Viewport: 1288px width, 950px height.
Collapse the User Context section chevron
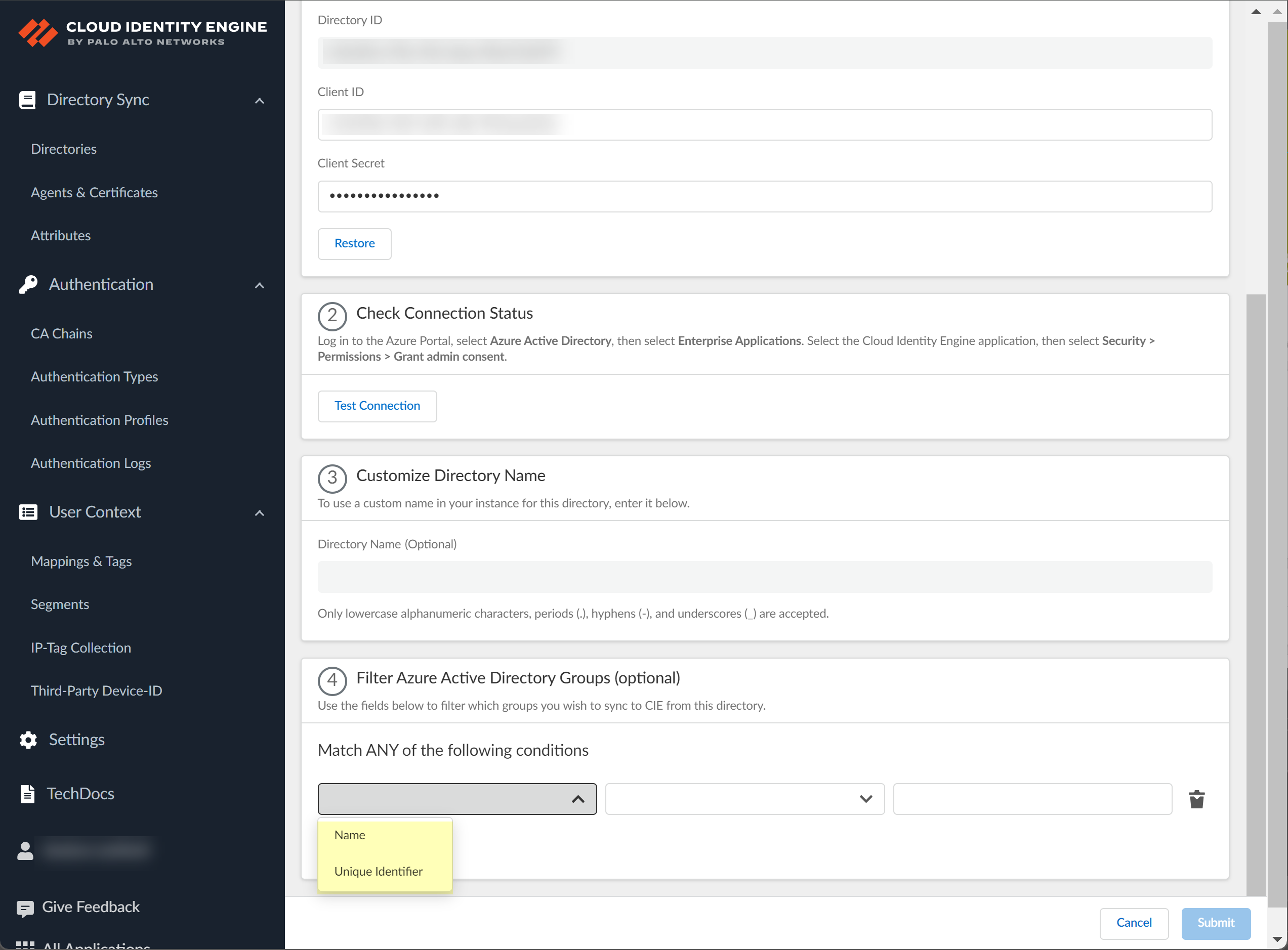click(x=260, y=513)
